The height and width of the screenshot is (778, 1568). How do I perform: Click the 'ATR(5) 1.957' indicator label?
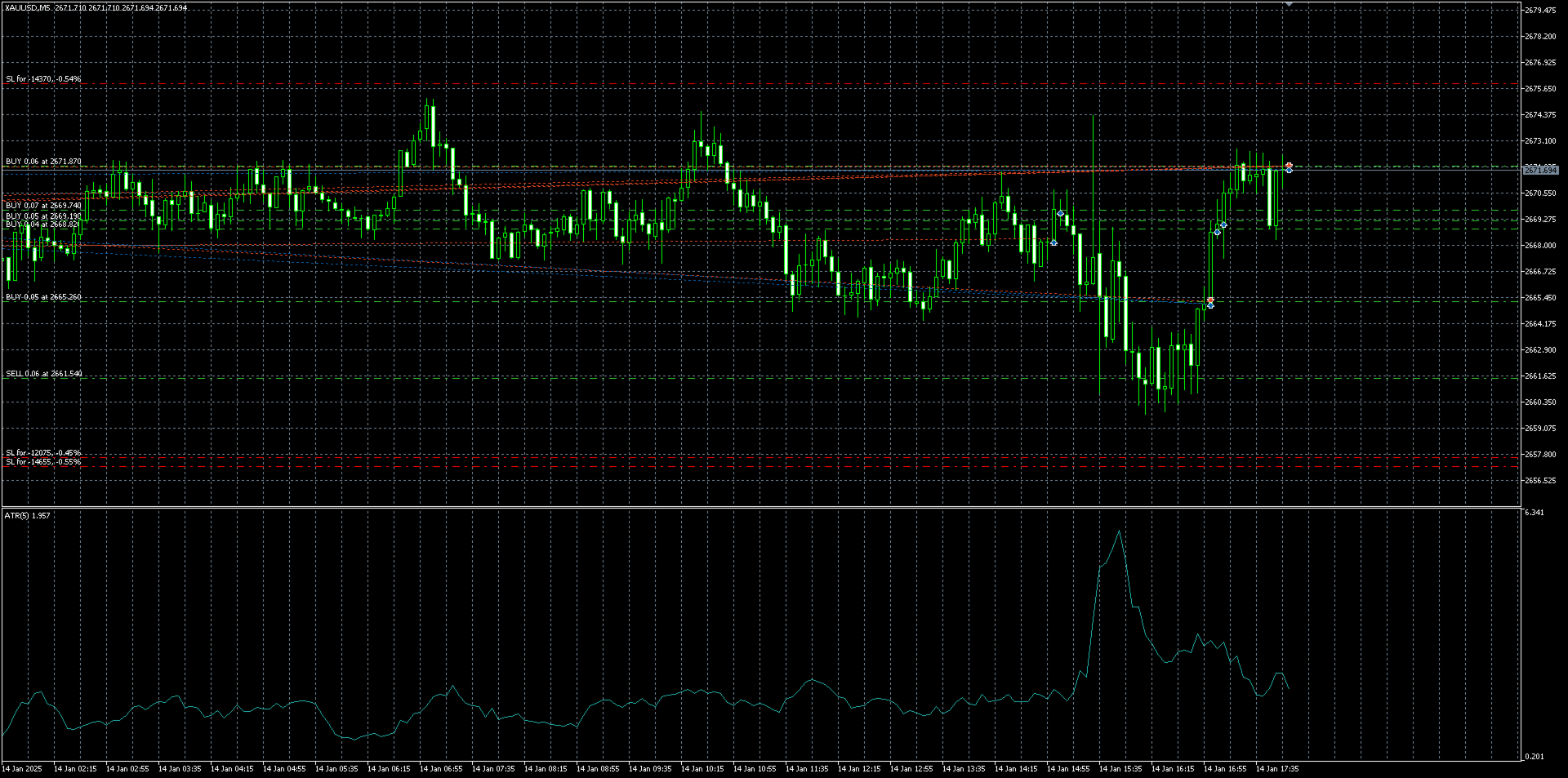point(27,515)
